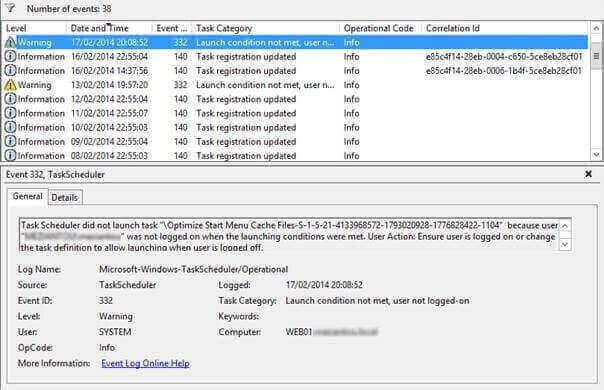
Task: Click description box scroll down arrow
Action: click(565, 244)
